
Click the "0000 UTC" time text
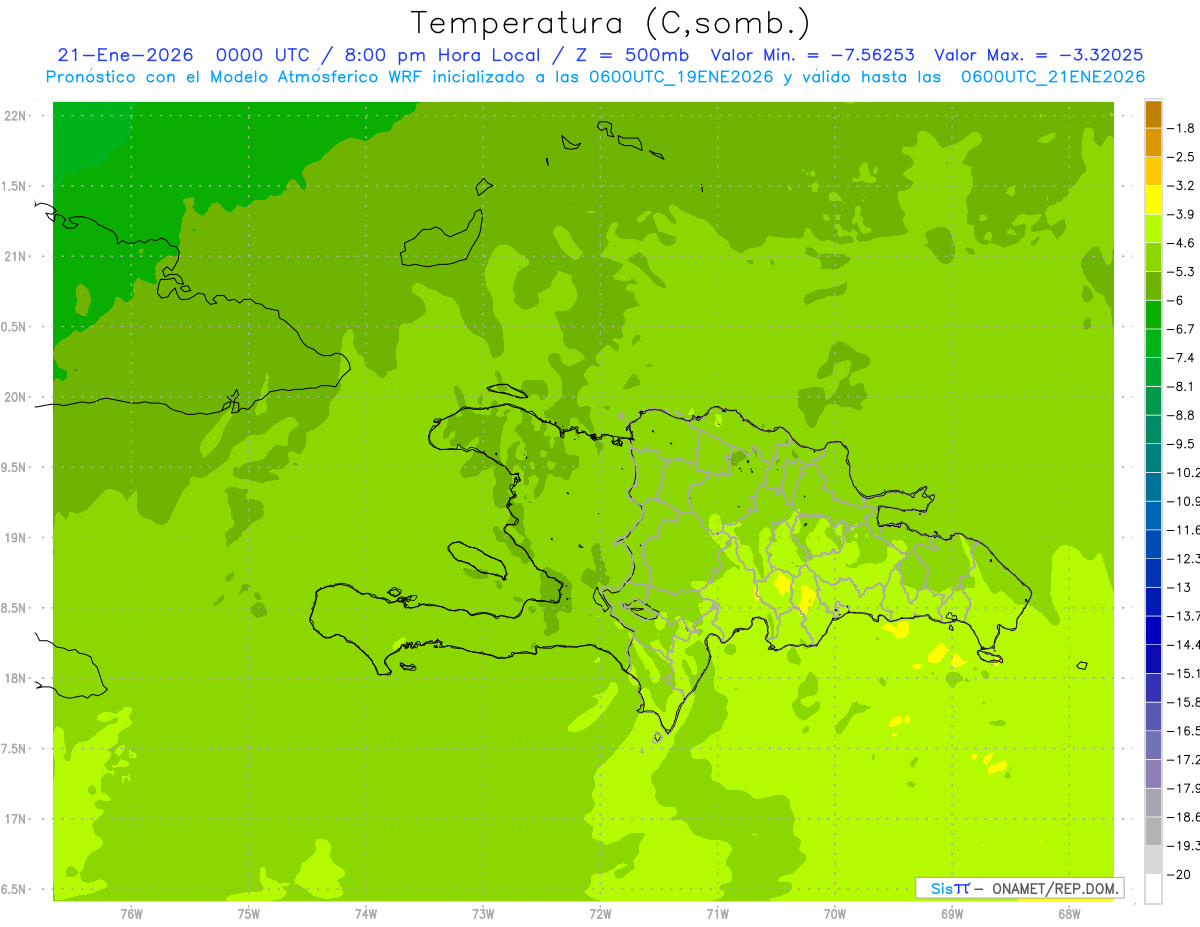263,55
